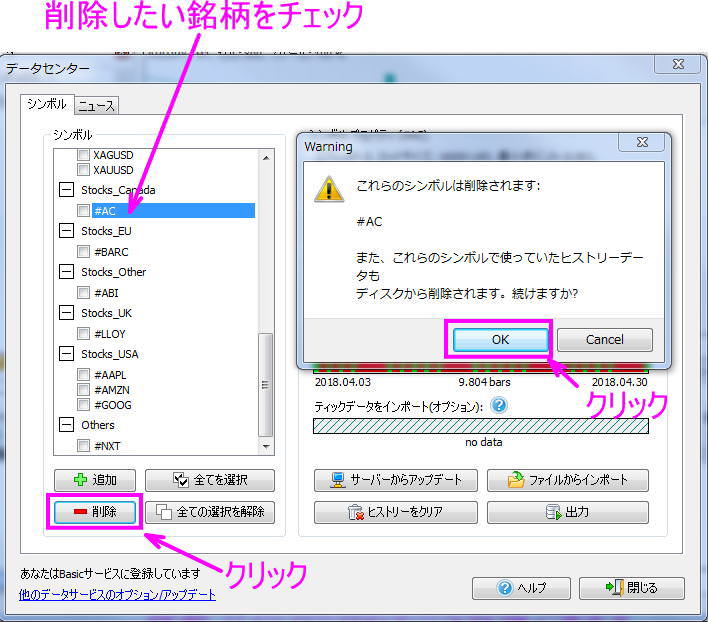This screenshot has height=622, width=708.
Task: Click the symbol list scrollbar down arrow
Action: [266, 447]
